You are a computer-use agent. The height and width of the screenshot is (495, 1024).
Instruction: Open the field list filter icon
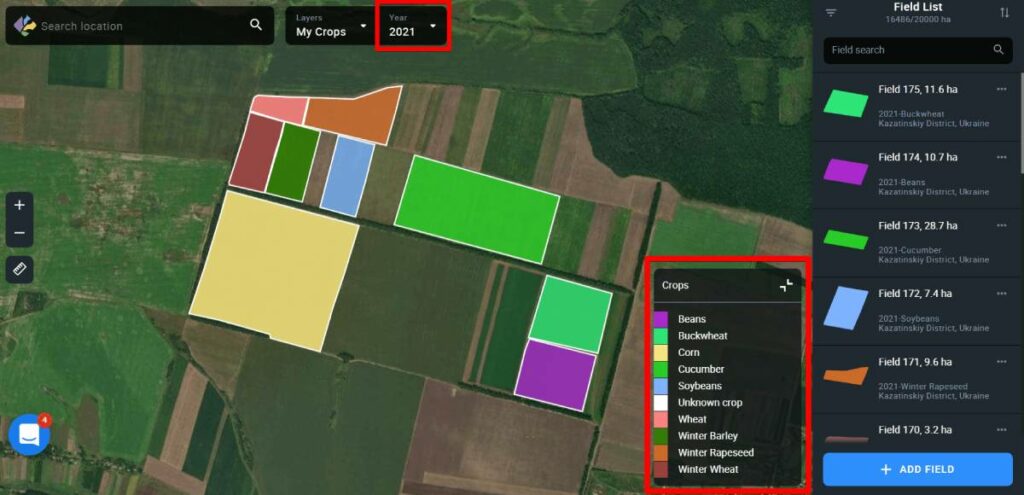830,13
